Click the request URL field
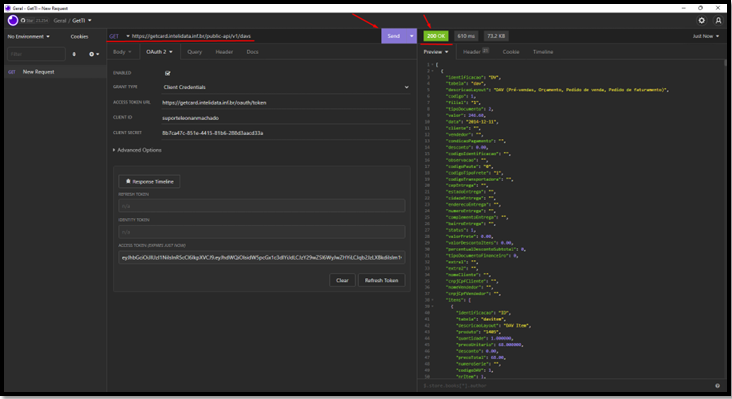Viewport: 732px width, 399px height. click(254, 36)
